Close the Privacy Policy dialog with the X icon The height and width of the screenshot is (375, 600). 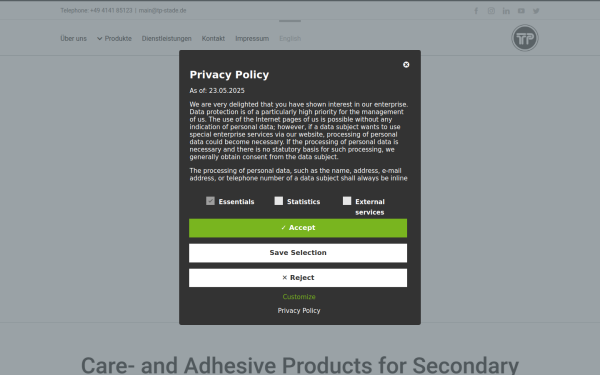click(406, 65)
